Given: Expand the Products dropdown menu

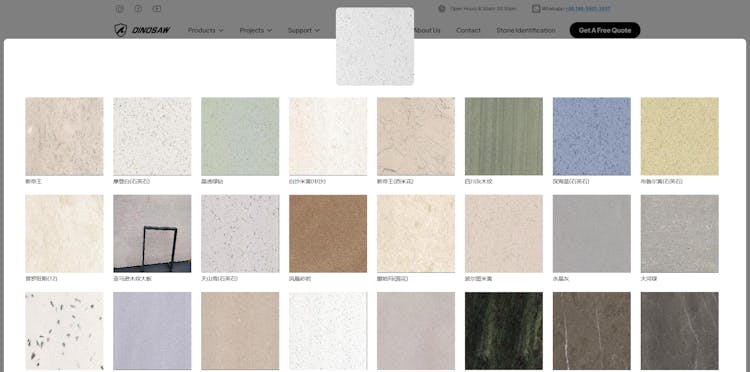Looking at the screenshot, I should coord(205,30).
